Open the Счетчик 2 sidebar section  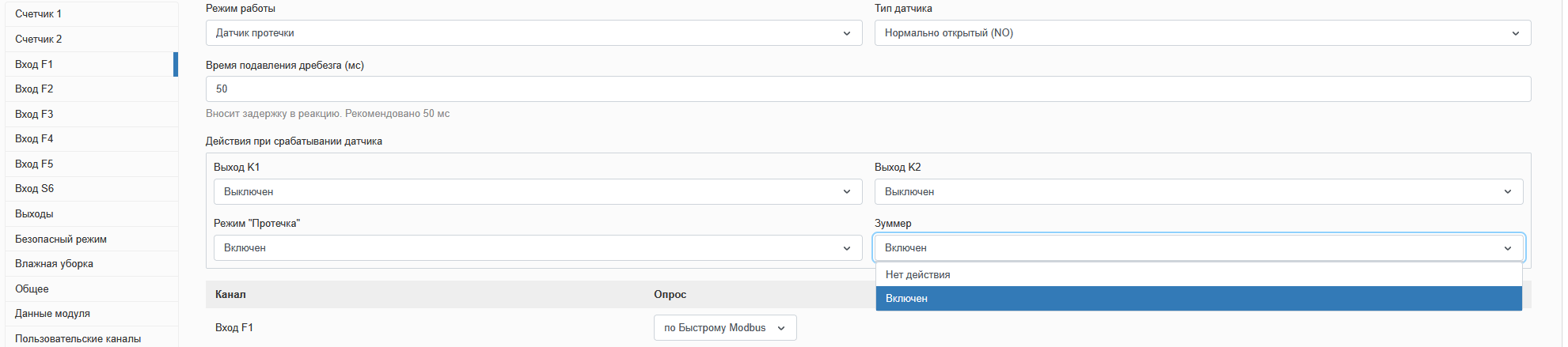[38, 39]
